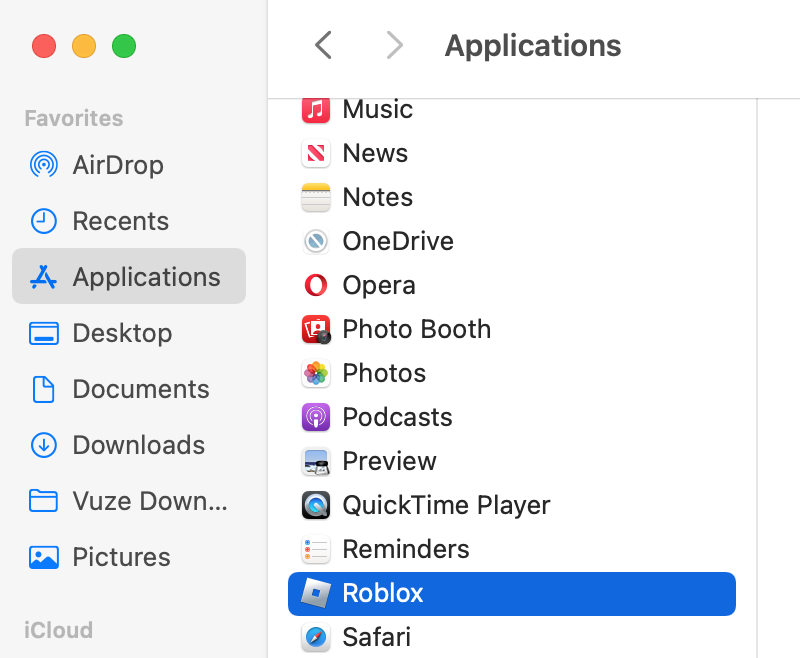Launch Opera from its icon
Screen dimensions: 800x658
316,286
